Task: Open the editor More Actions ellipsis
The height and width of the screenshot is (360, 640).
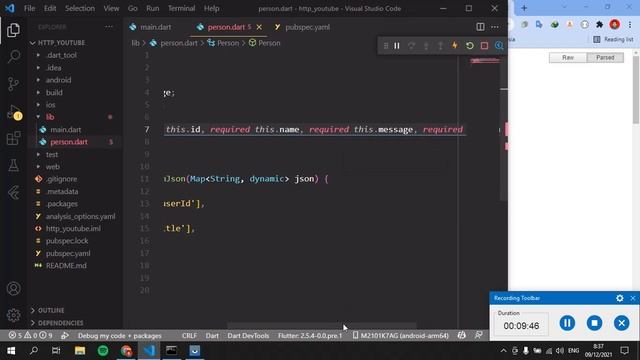Action: (495, 27)
